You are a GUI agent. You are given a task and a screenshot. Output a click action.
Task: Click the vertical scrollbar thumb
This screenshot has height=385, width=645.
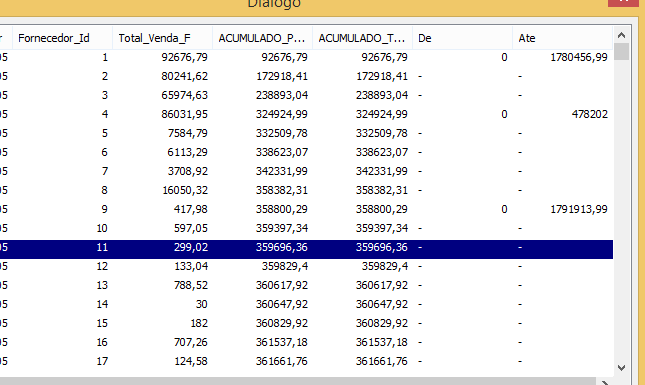[622, 52]
